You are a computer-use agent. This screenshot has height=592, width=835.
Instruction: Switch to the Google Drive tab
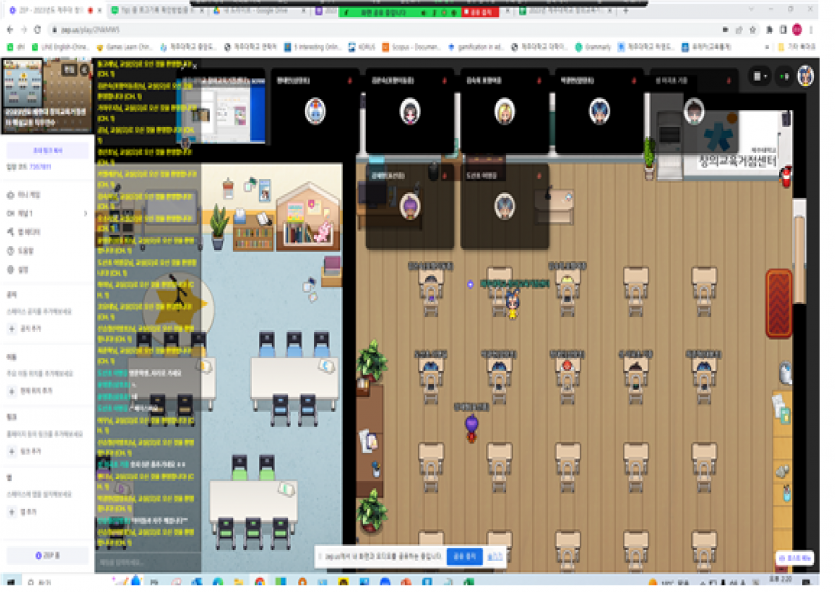256,10
